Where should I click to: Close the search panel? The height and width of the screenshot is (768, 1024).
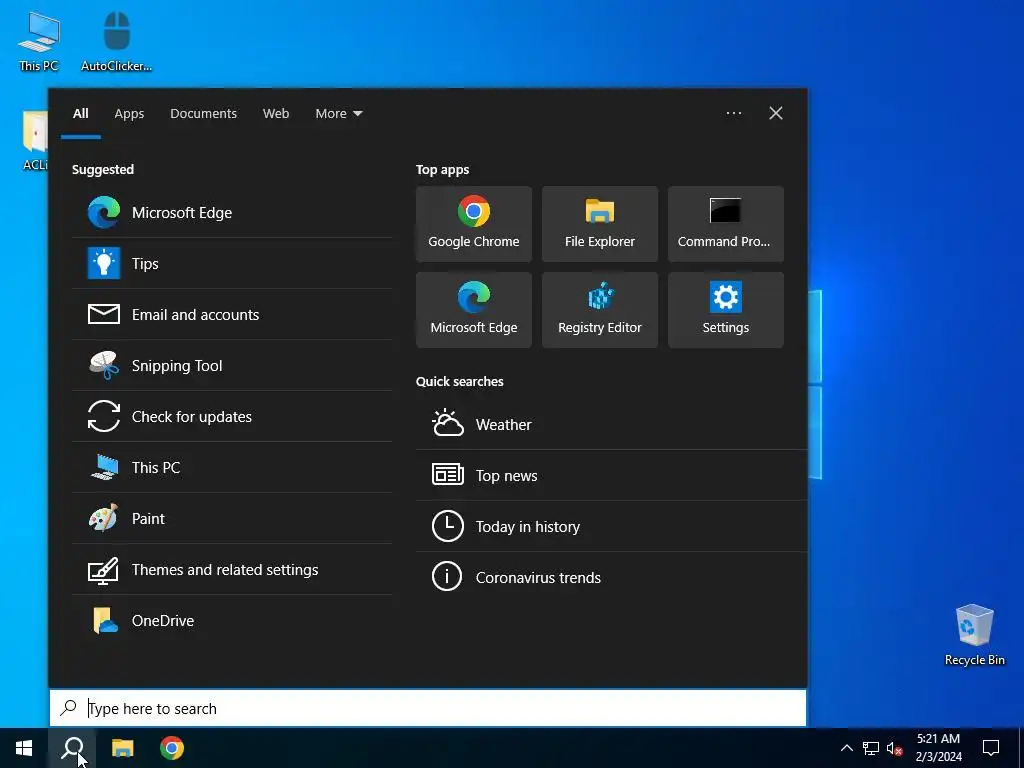tap(776, 113)
